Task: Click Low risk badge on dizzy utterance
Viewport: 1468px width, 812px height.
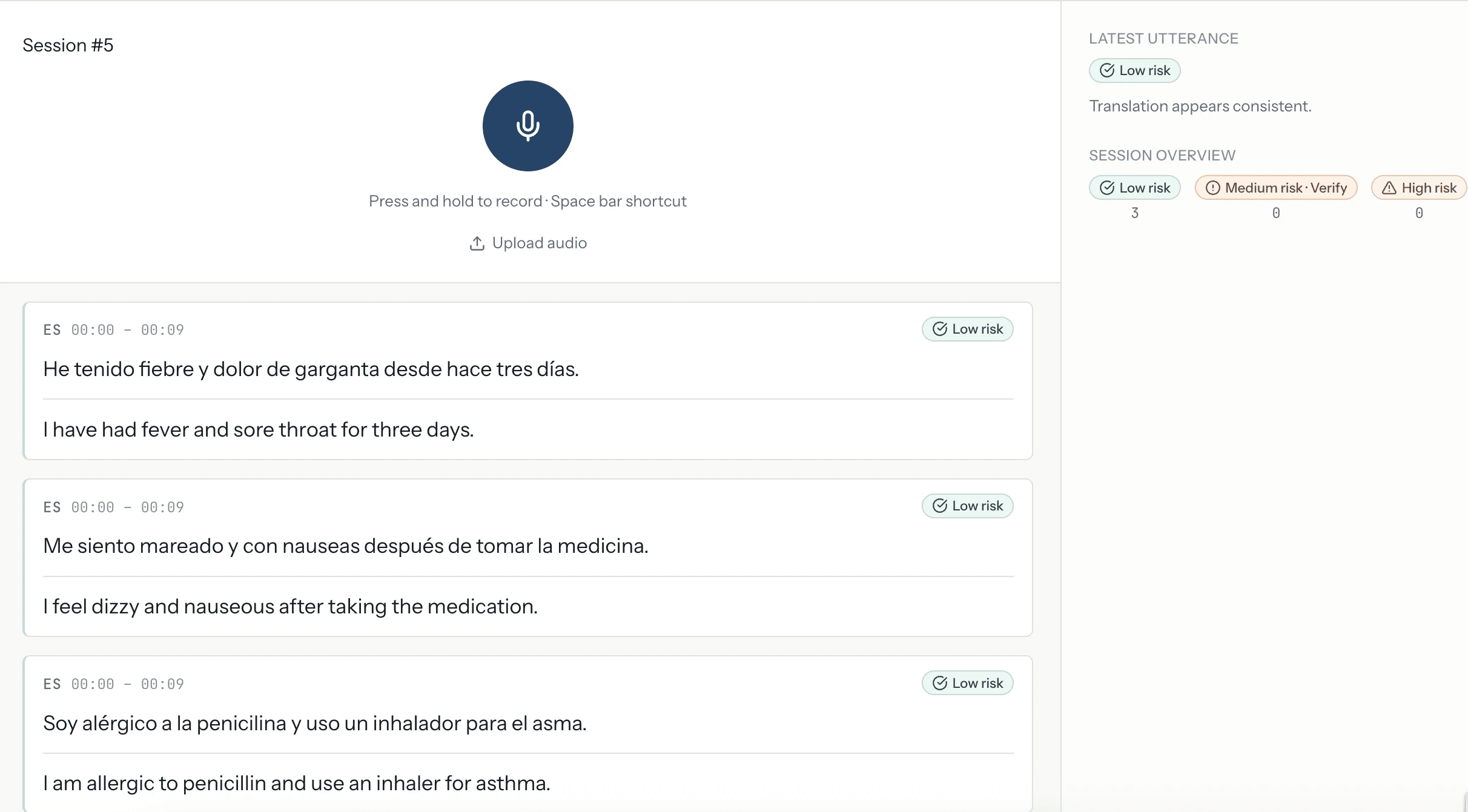Action: tap(967, 506)
